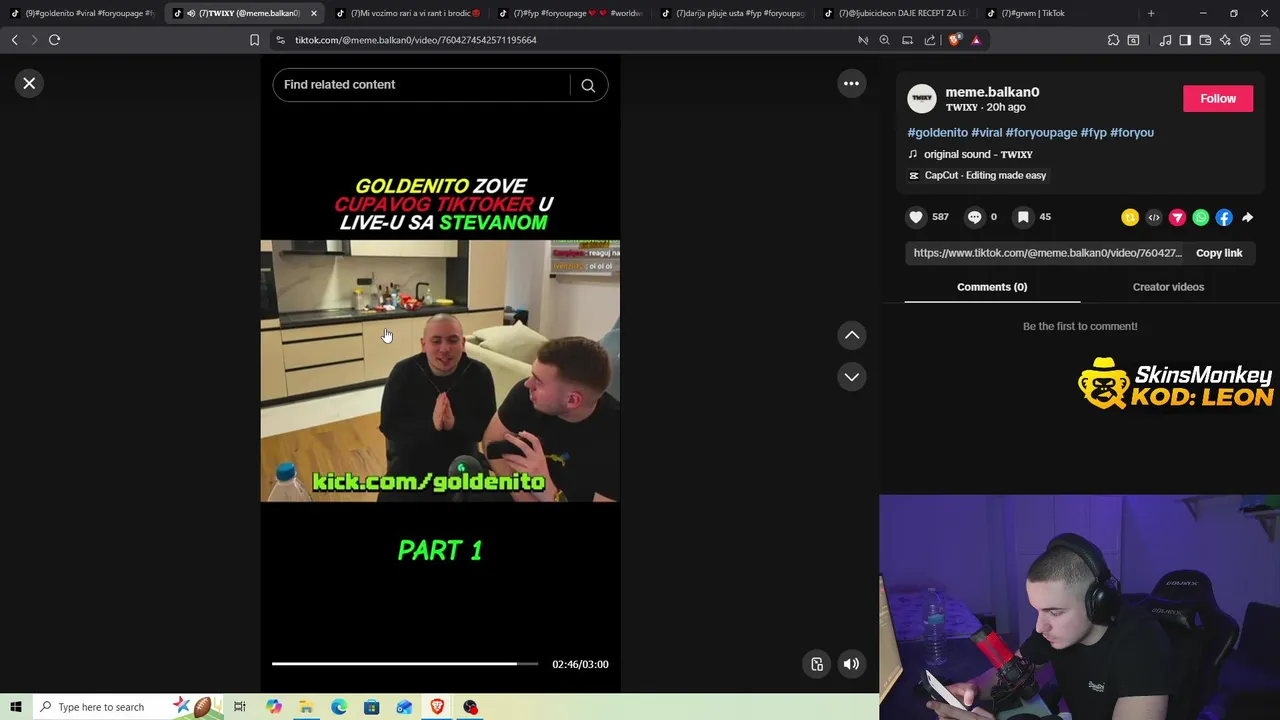
Task: Toggle the auto-scroll icon beside volume
Action: pyautogui.click(x=817, y=664)
